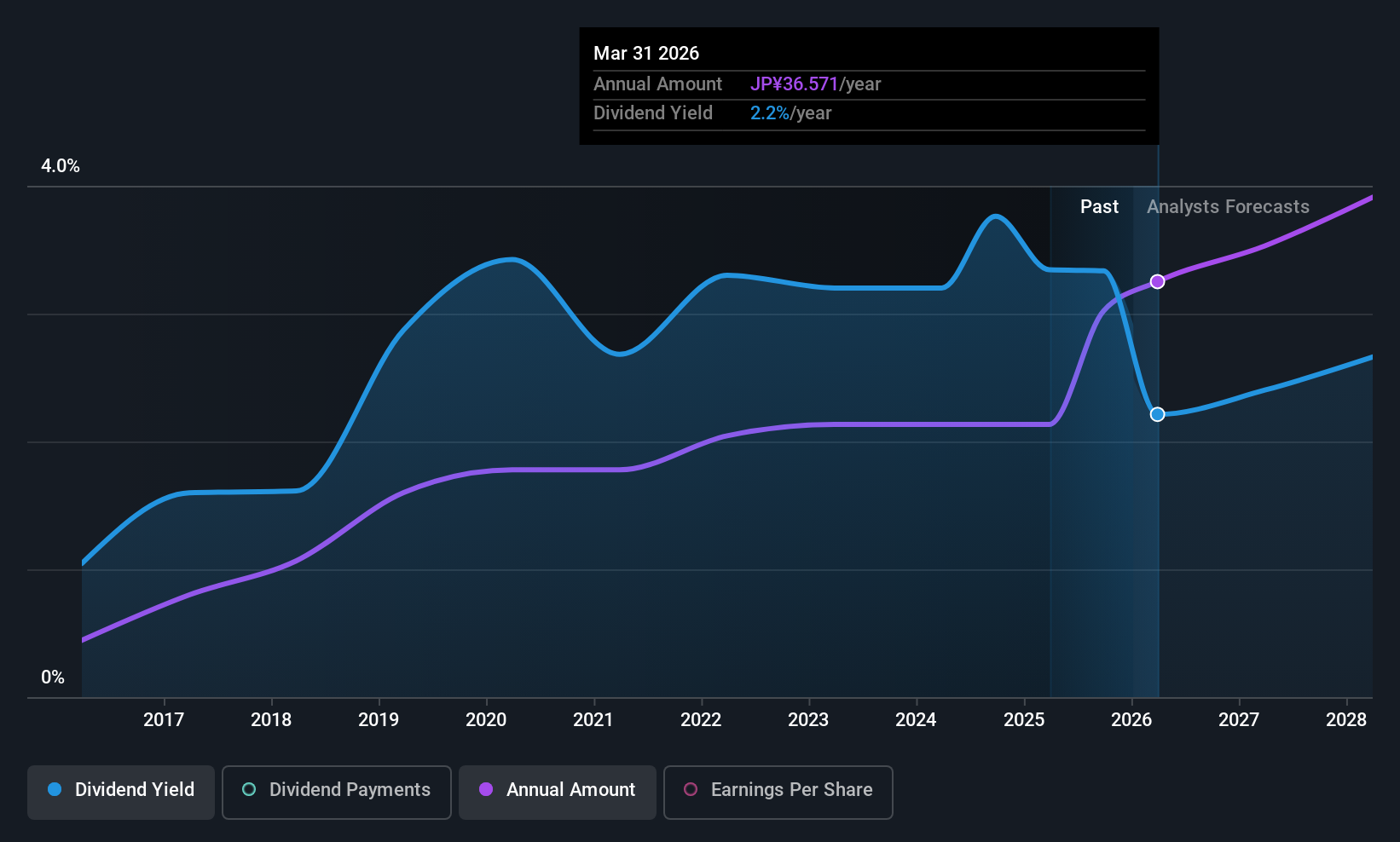1400x842 pixels.
Task: Click the Dividend Yield tooltip row label
Action: pos(653,113)
